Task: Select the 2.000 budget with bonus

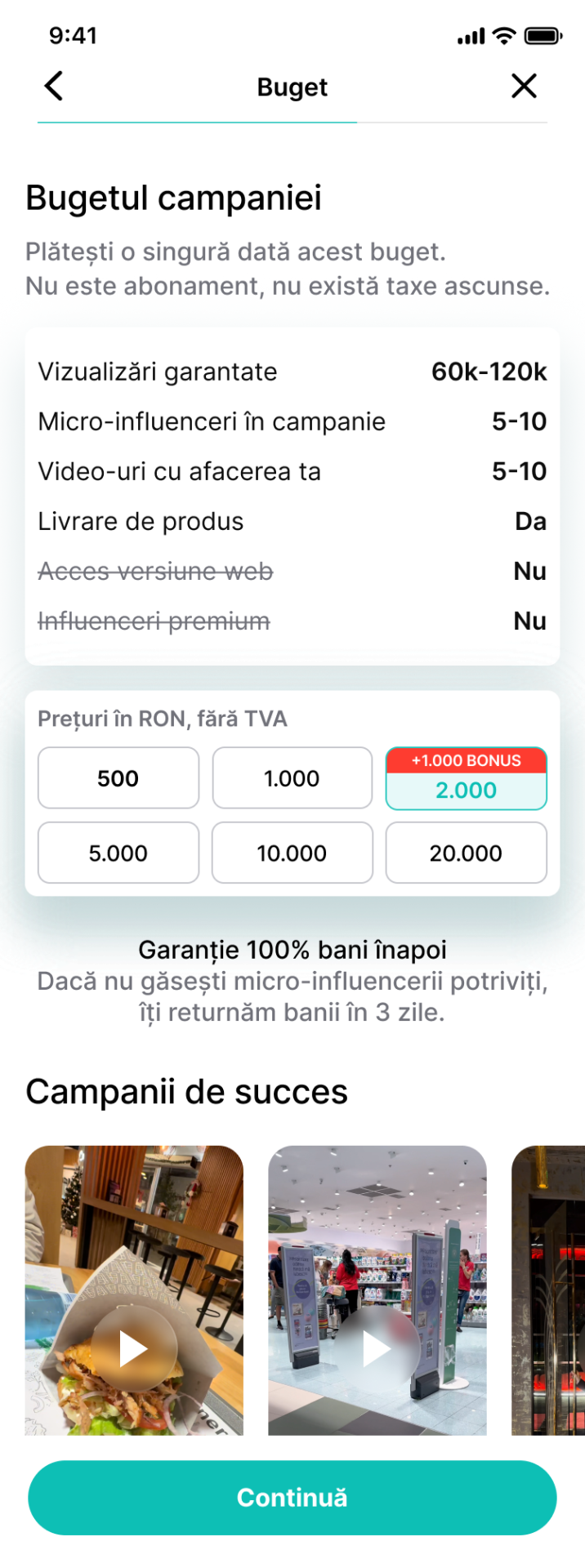Action: click(466, 790)
